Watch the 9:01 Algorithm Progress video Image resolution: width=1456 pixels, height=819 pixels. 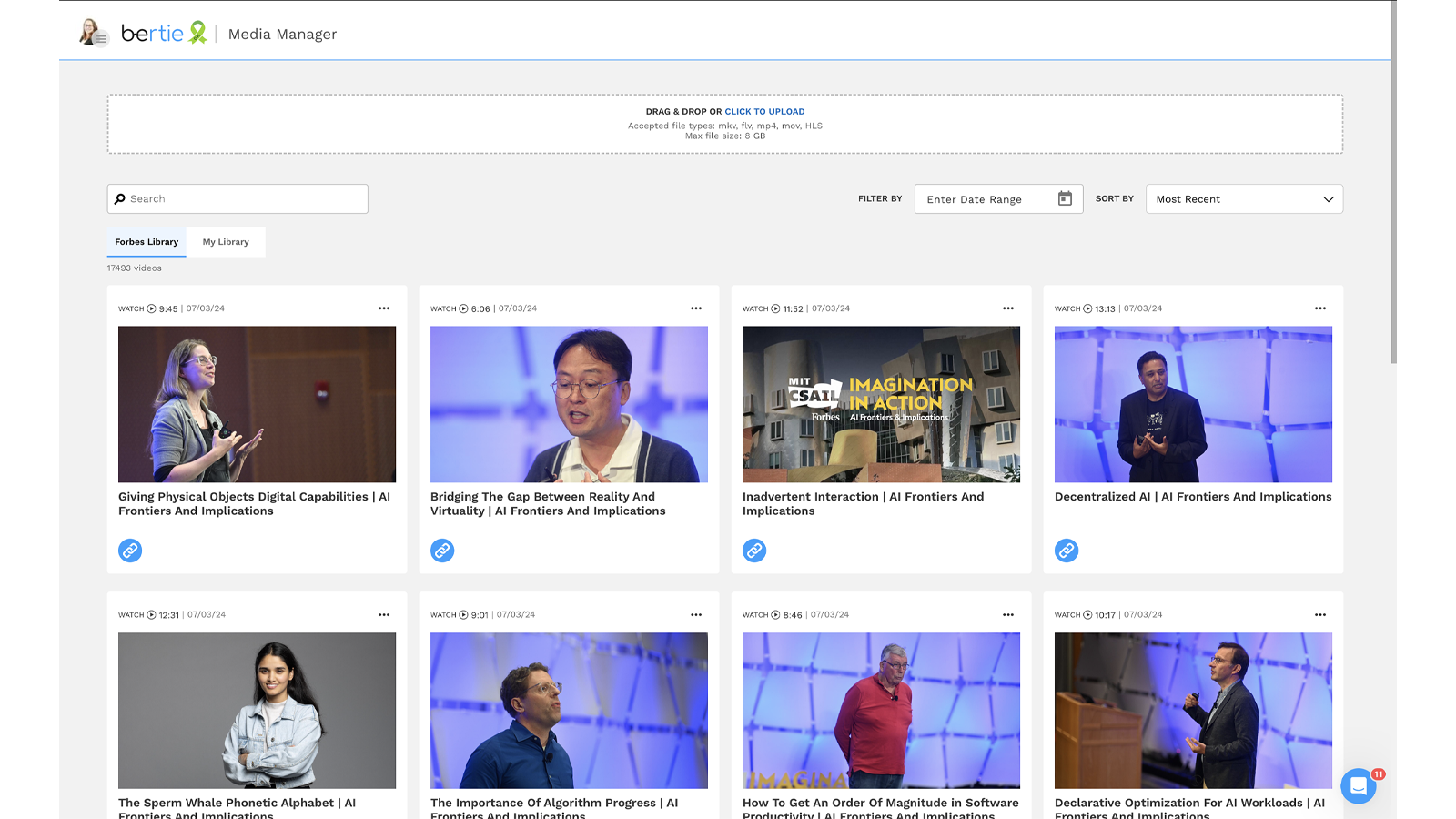pyautogui.click(x=460, y=615)
